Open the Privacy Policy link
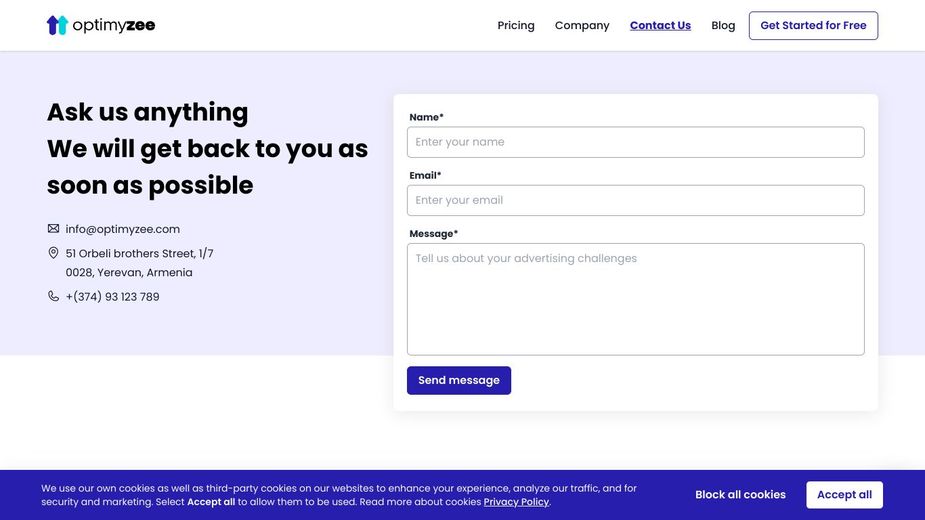925x520 pixels. click(x=516, y=502)
